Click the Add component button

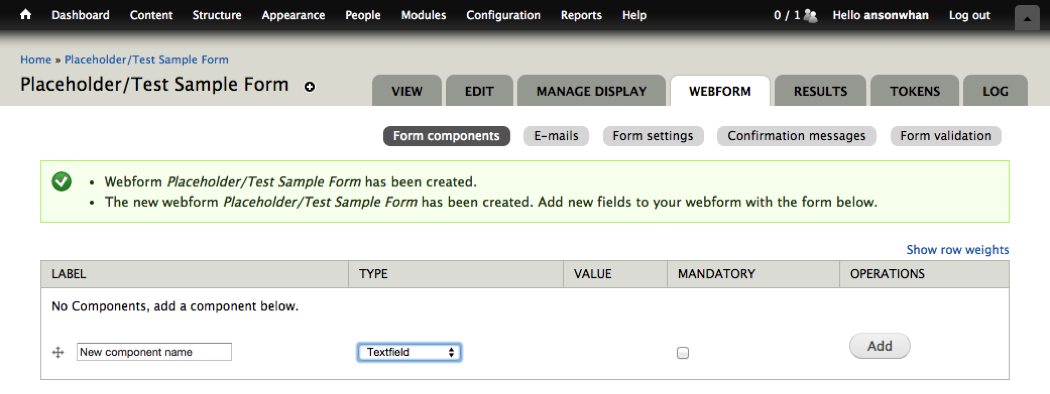[x=880, y=346]
